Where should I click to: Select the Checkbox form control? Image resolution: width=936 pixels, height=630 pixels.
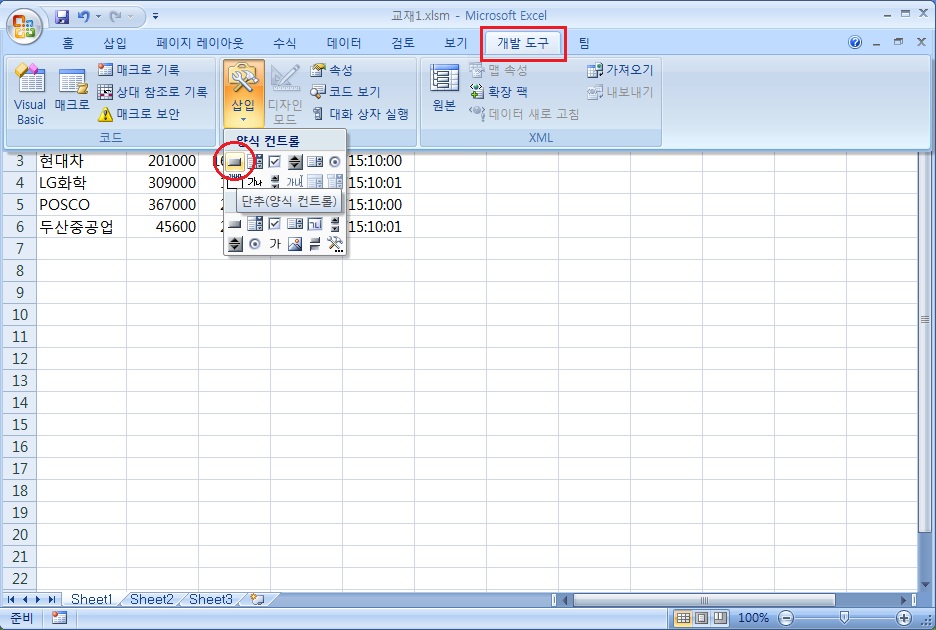click(x=275, y=161)
